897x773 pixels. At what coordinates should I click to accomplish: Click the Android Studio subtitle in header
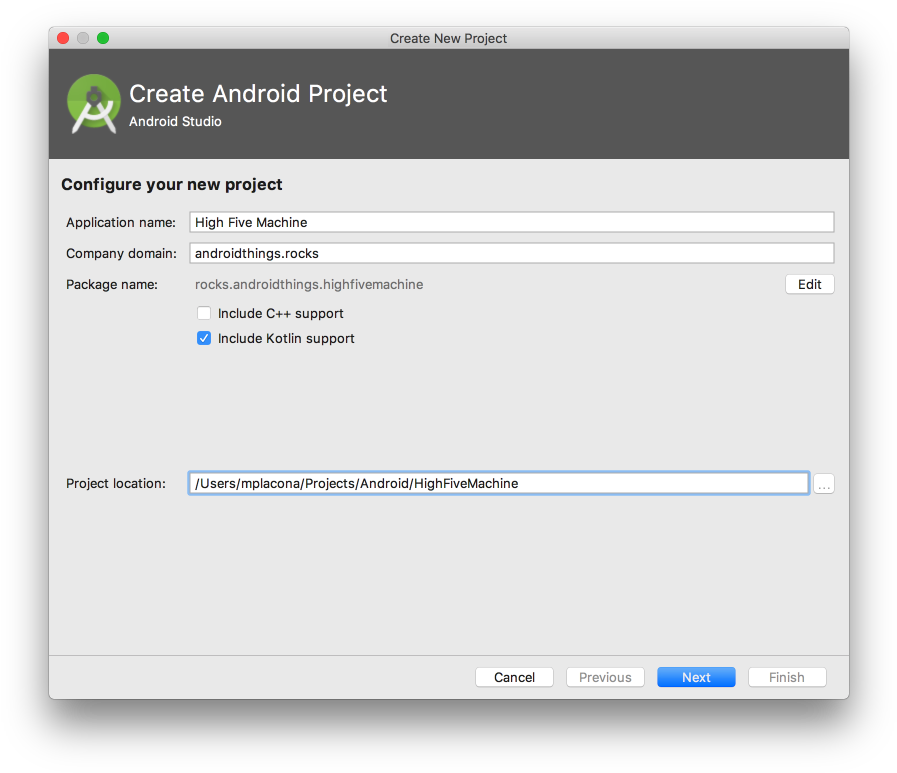point(175,122)
